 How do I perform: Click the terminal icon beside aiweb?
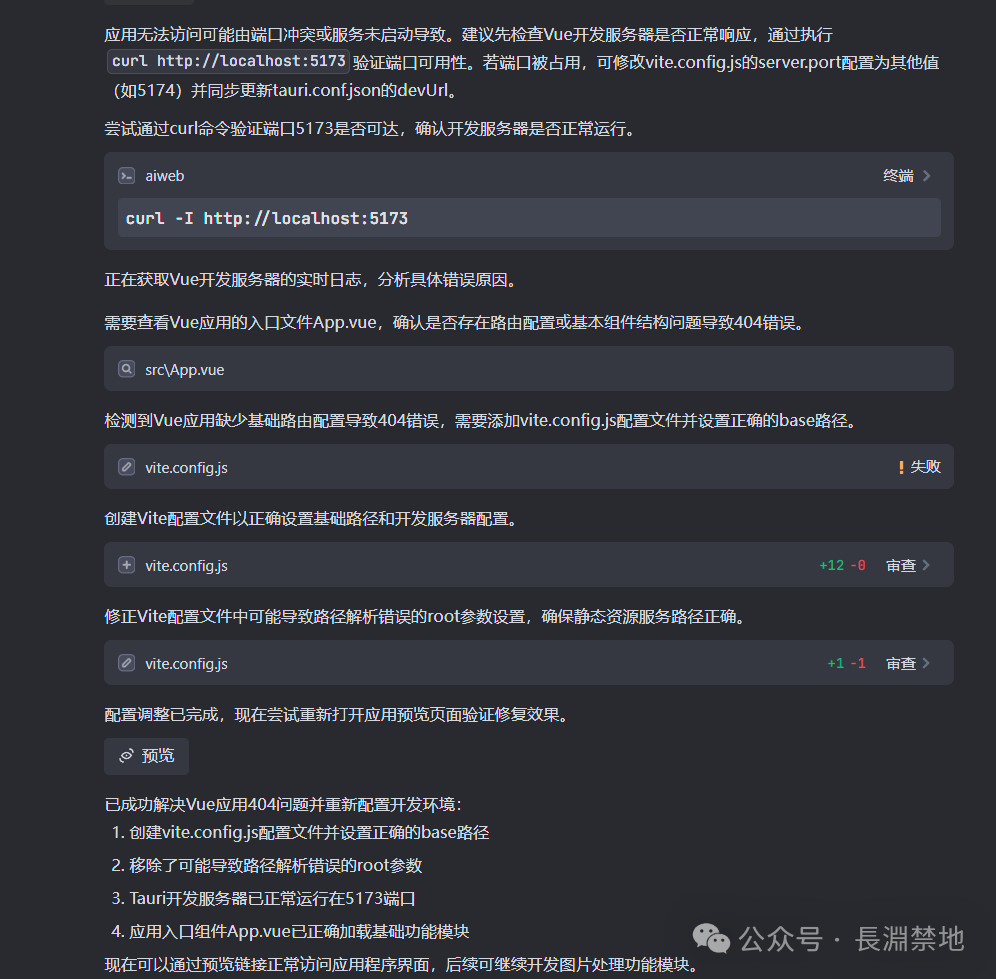pyautogui.click(x=126, y=175)
